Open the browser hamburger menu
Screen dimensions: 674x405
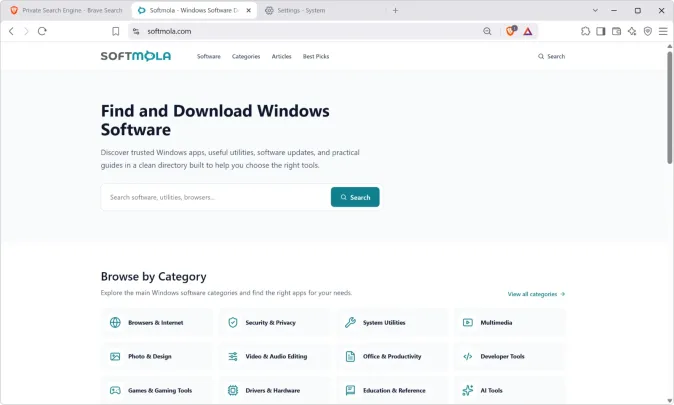(x=663, y=31)
